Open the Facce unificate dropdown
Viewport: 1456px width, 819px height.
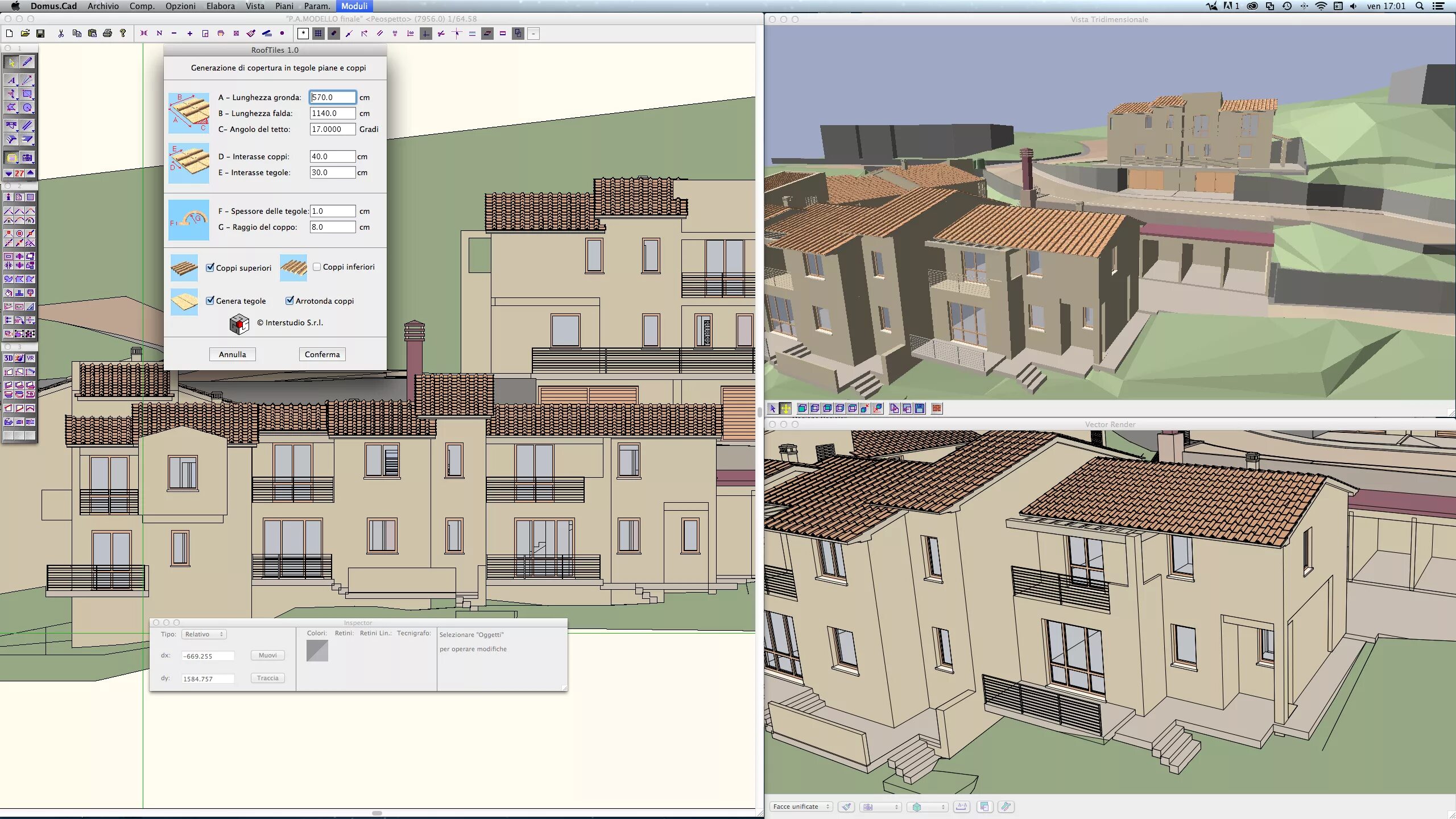pos(801,806)
